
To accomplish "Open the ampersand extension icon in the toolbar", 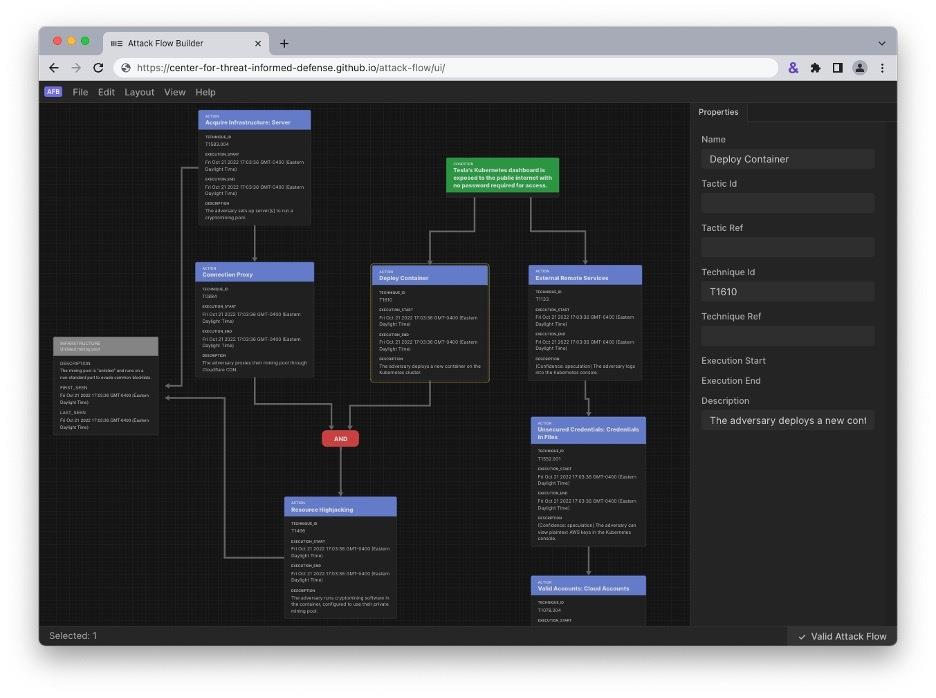I will pyautogui.click(x=793, y=68).
